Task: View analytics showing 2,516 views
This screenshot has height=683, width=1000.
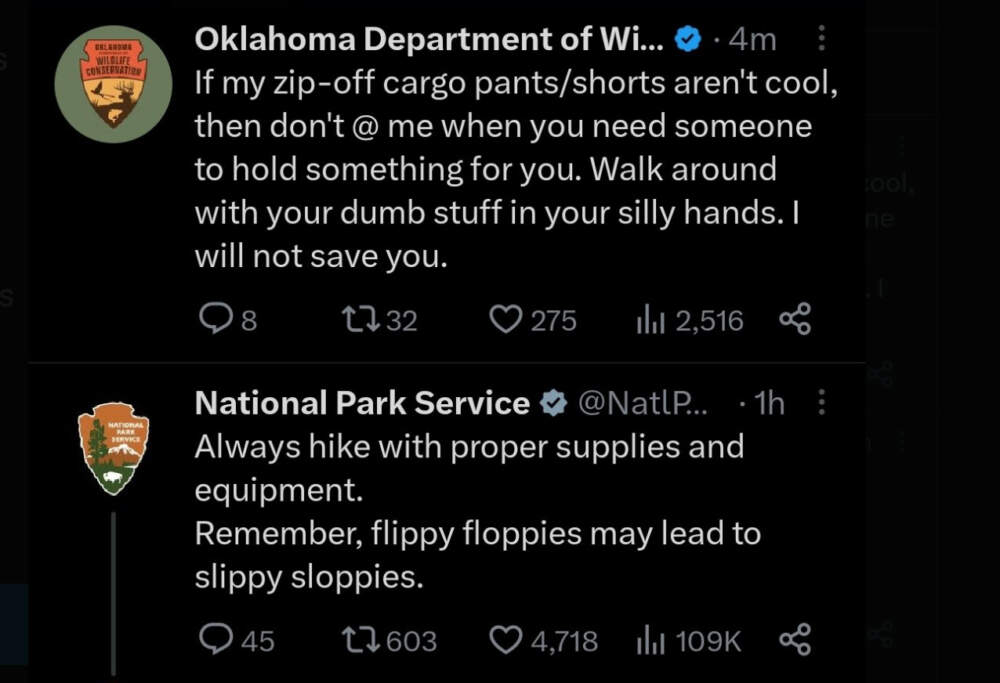Action: click(x=650, y=320)
